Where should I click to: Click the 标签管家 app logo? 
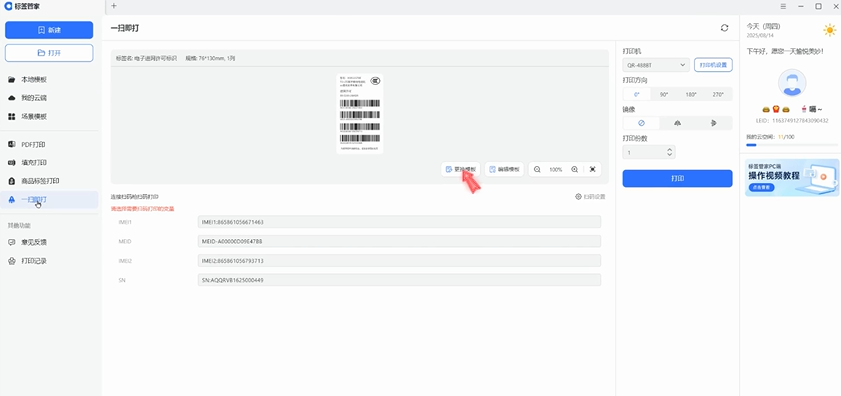coord(9,6)
